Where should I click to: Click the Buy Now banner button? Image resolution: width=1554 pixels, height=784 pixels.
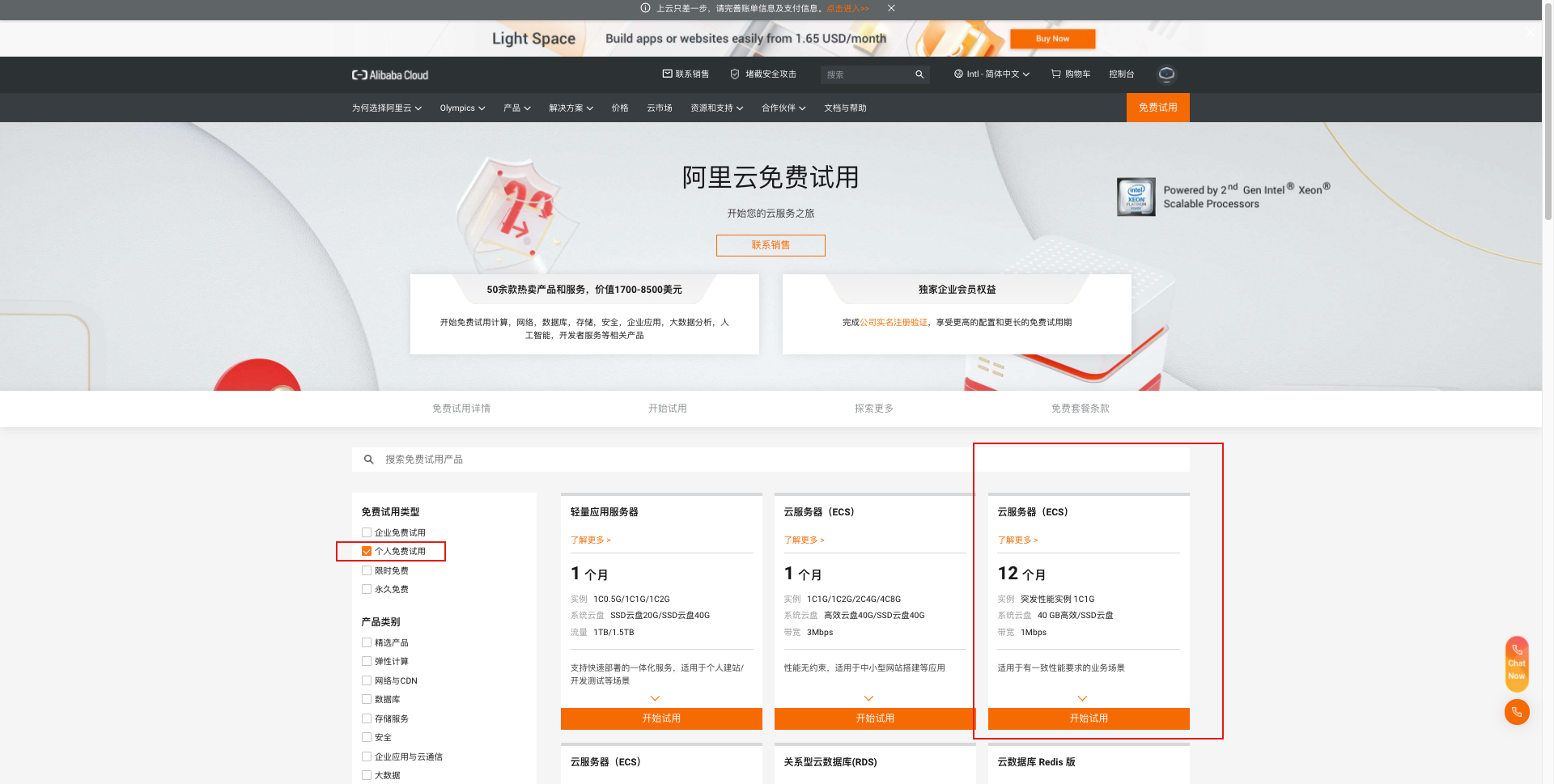tap(1052, 39)
